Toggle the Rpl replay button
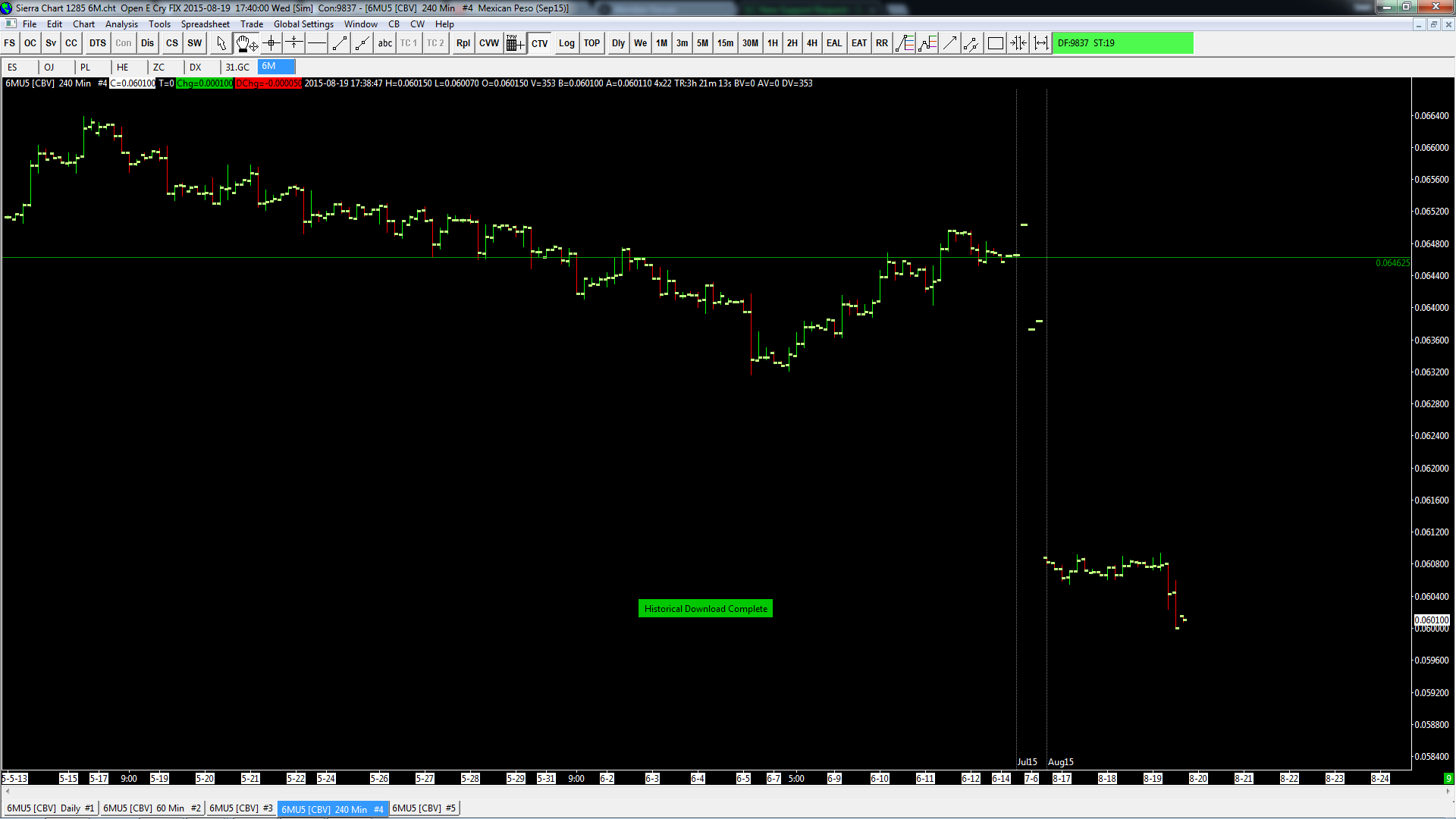1456x819 pixels. (x=463, y=43)
